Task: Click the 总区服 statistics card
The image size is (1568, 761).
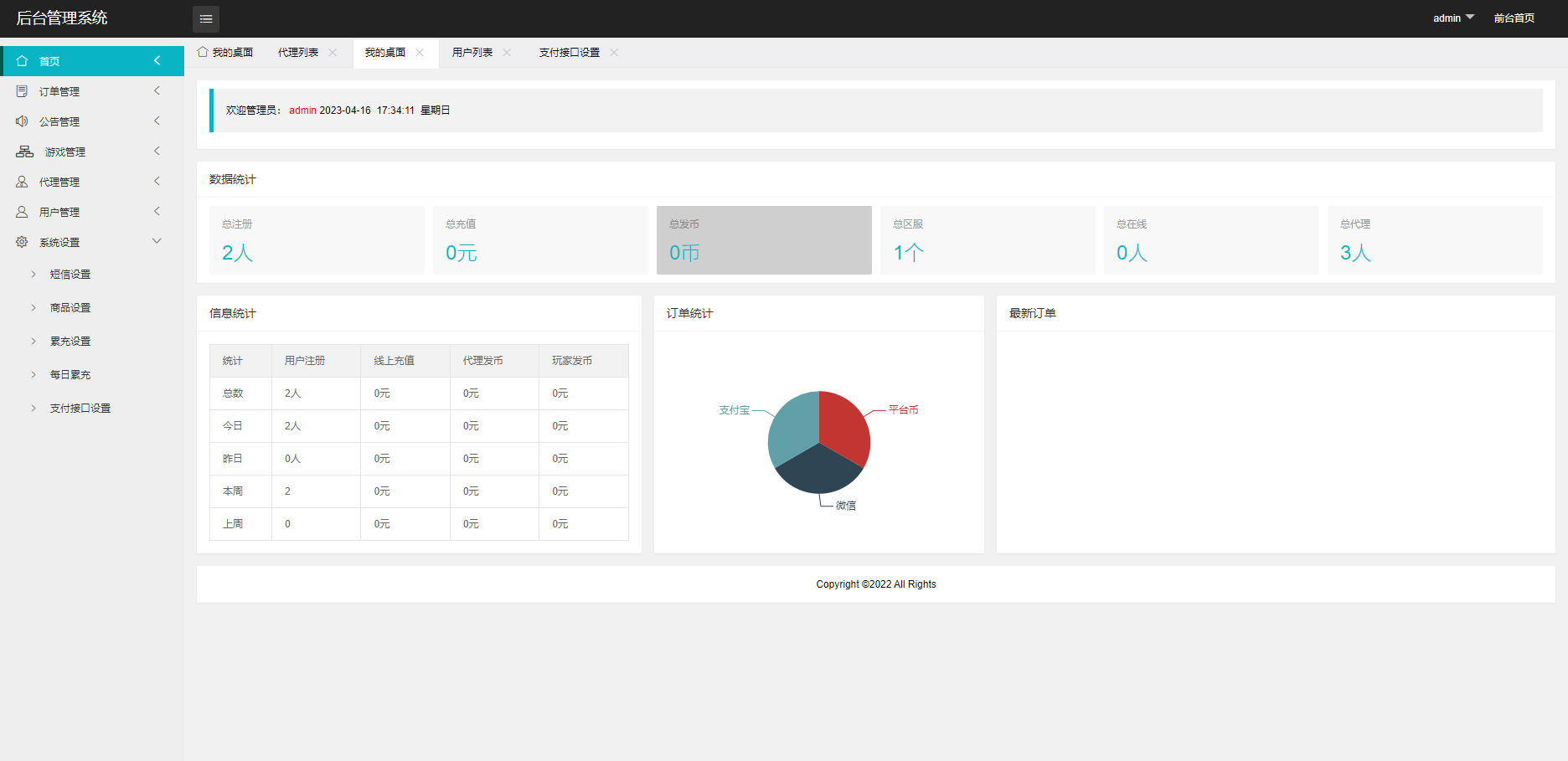Action: click(988, 240)
